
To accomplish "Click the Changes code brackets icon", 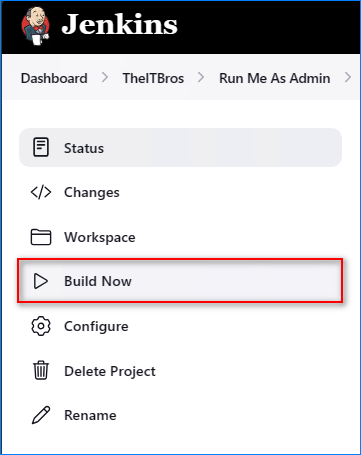I will (41, 192).
